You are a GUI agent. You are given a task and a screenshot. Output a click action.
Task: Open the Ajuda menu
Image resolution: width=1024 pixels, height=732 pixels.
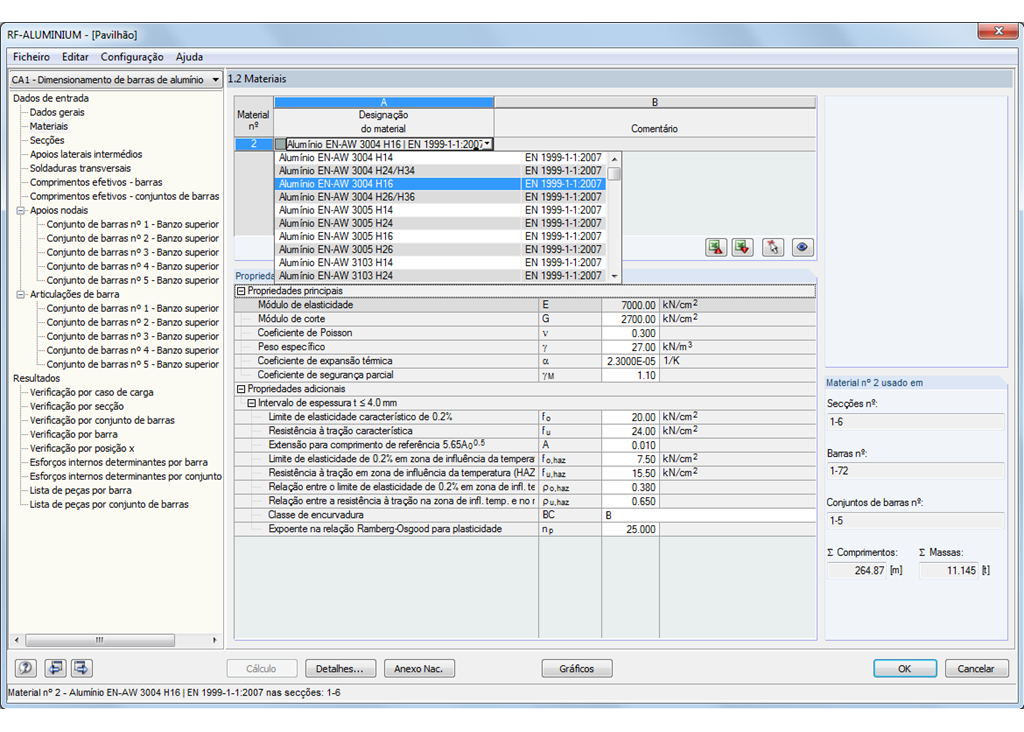[x=189, y=57]
